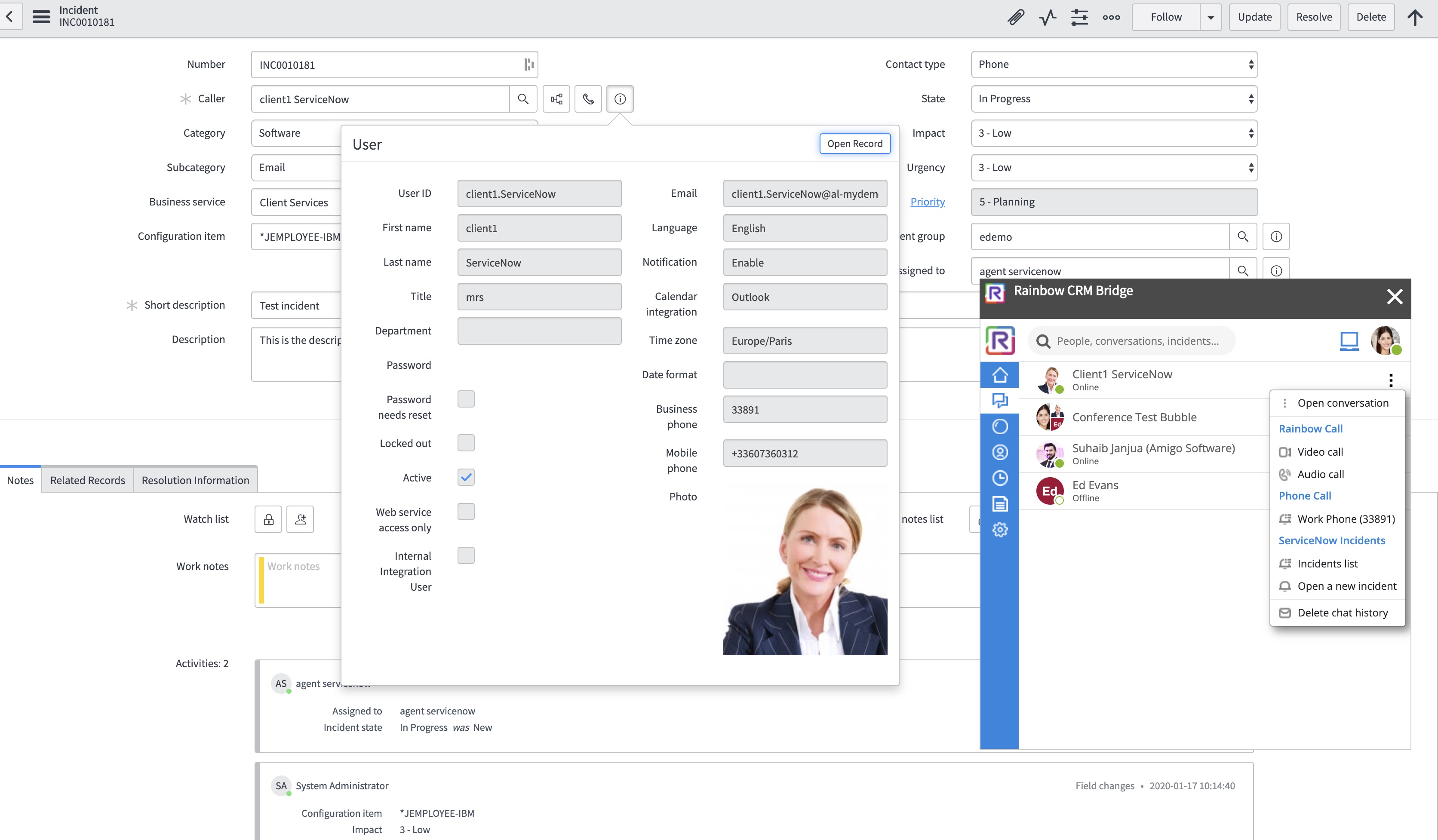Click the paperclip attachments icon
The height and width of the screenshot is (840, 1438).
click(x=1016, y=17)
